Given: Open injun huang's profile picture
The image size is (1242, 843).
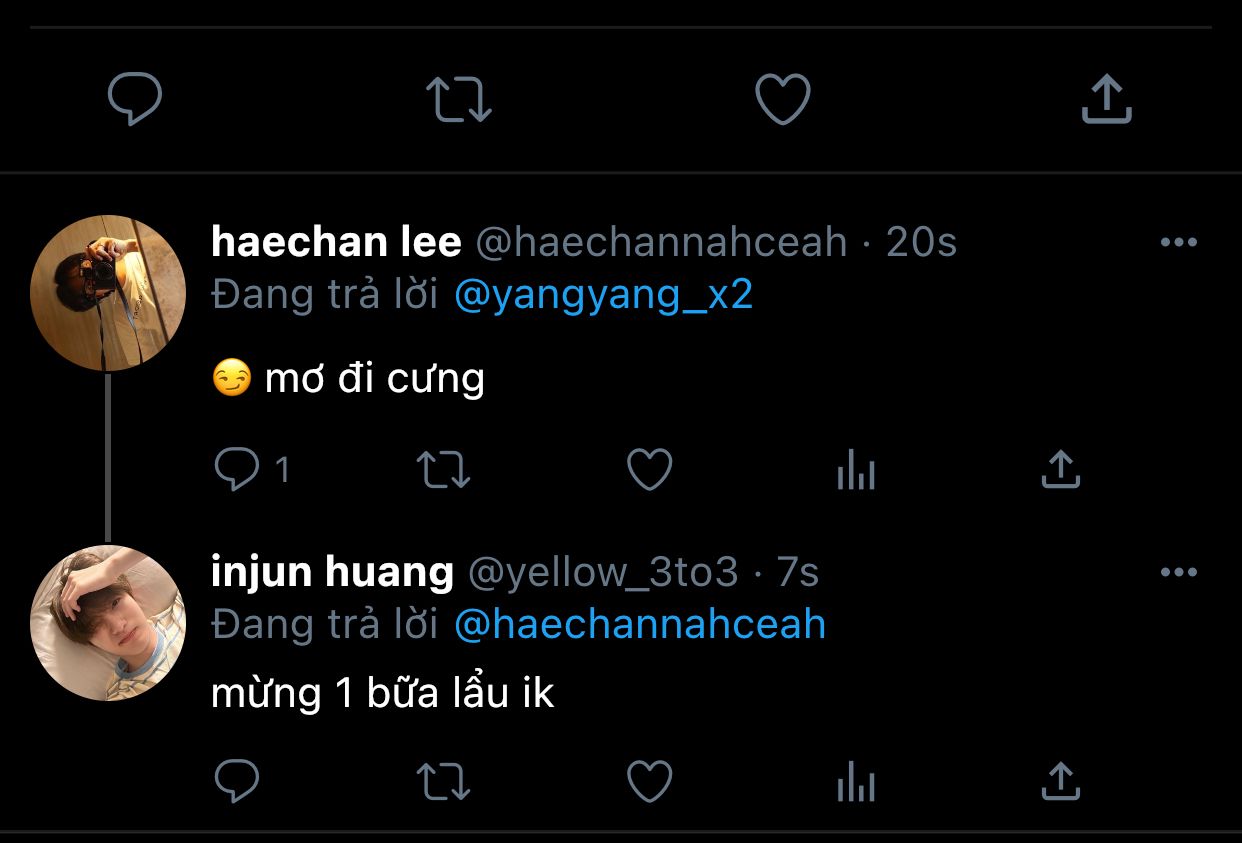Looking at the screenshot, I should (108, 623).
